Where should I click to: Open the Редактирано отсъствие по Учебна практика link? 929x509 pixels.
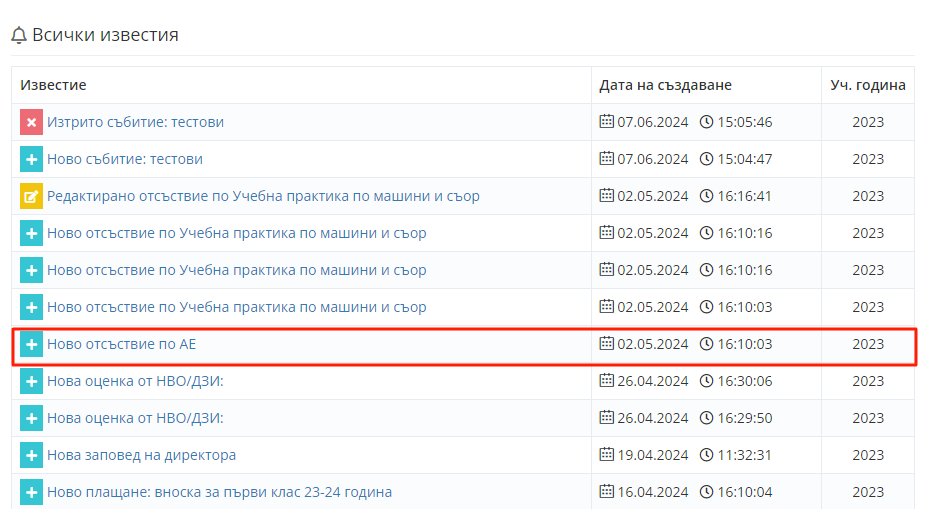263,196
